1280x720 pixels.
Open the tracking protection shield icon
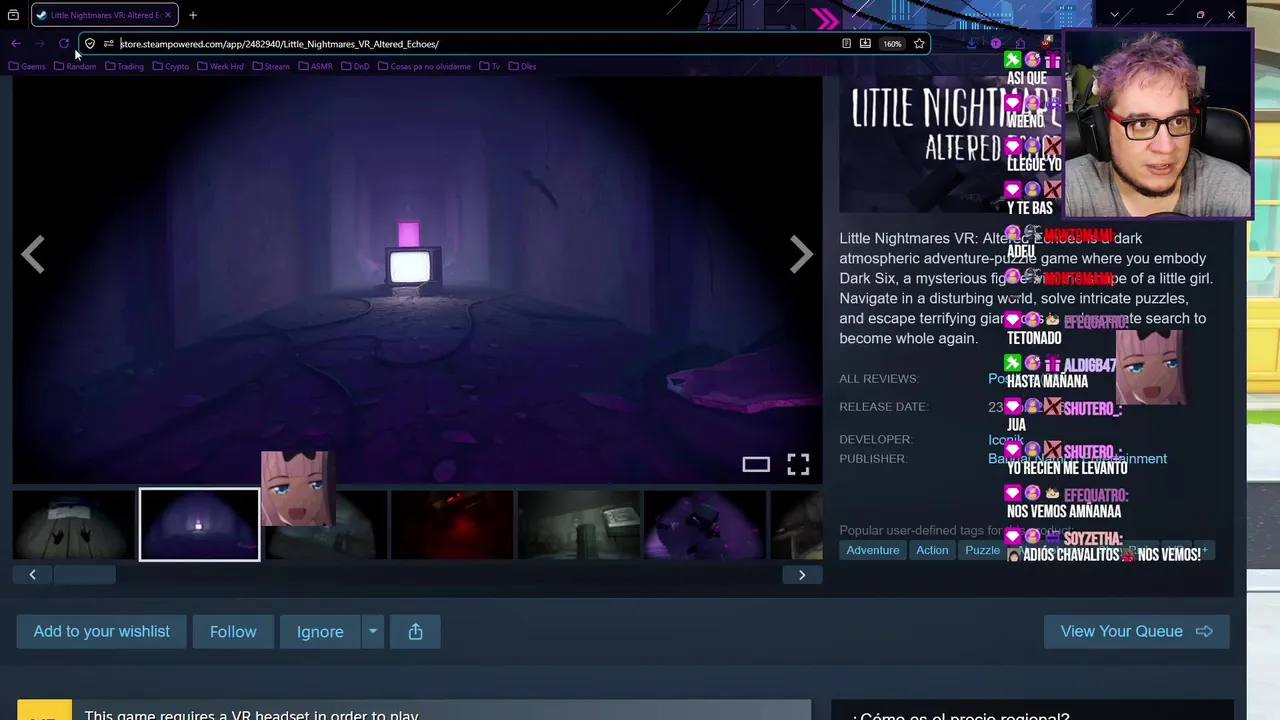[x=90, y=44]
